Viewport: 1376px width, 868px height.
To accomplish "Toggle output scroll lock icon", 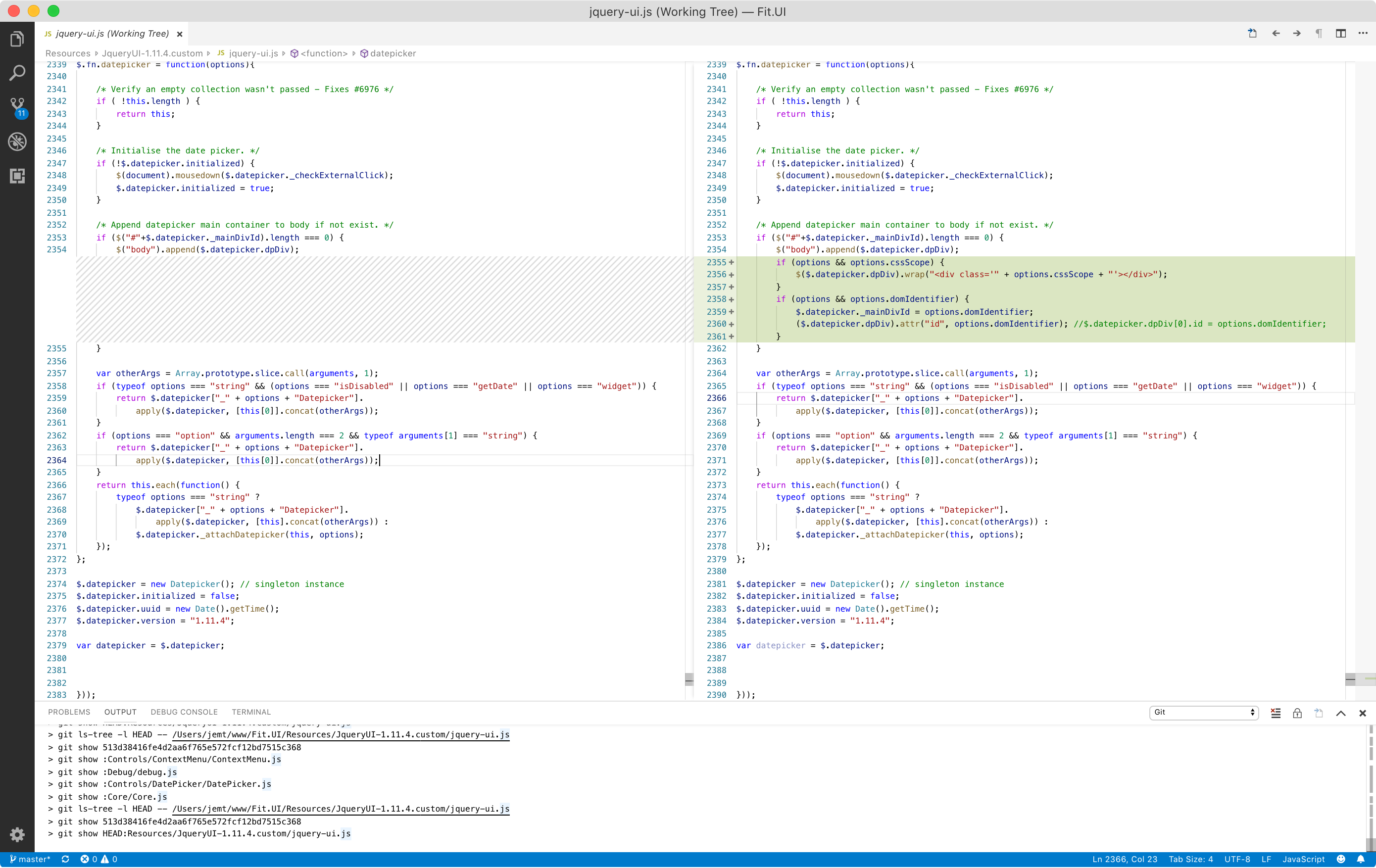I will (1297, 713).
